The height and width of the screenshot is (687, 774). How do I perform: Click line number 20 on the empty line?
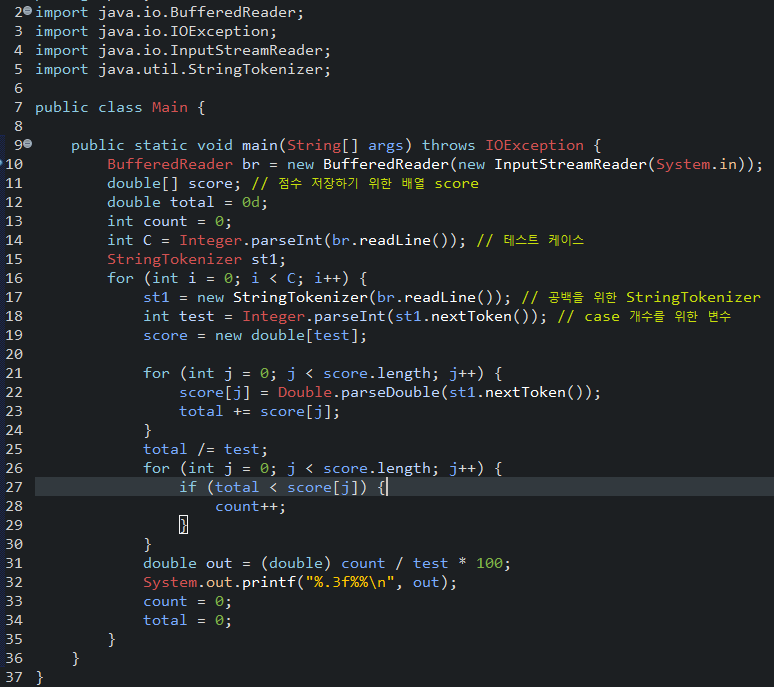point(14,354)
